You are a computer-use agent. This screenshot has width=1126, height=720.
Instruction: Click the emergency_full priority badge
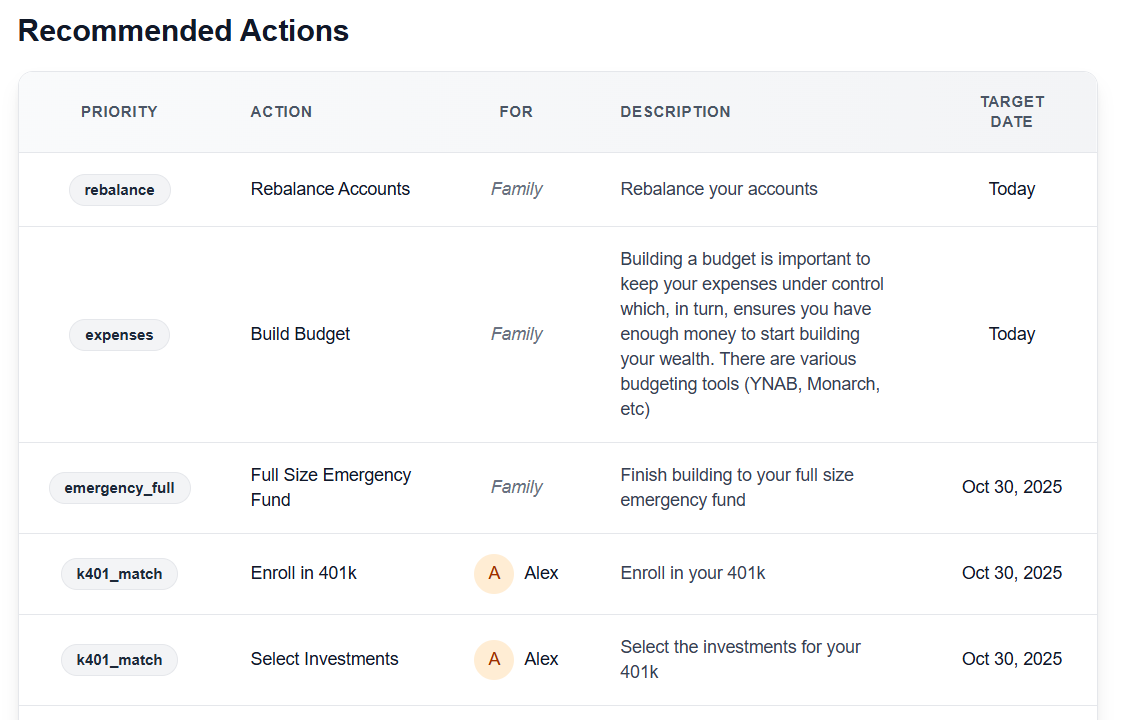tap(119, 488)
